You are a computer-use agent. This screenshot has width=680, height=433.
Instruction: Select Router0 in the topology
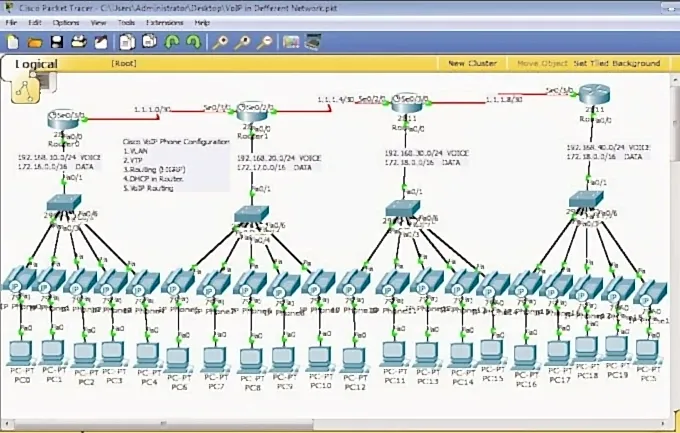[63, 120]
